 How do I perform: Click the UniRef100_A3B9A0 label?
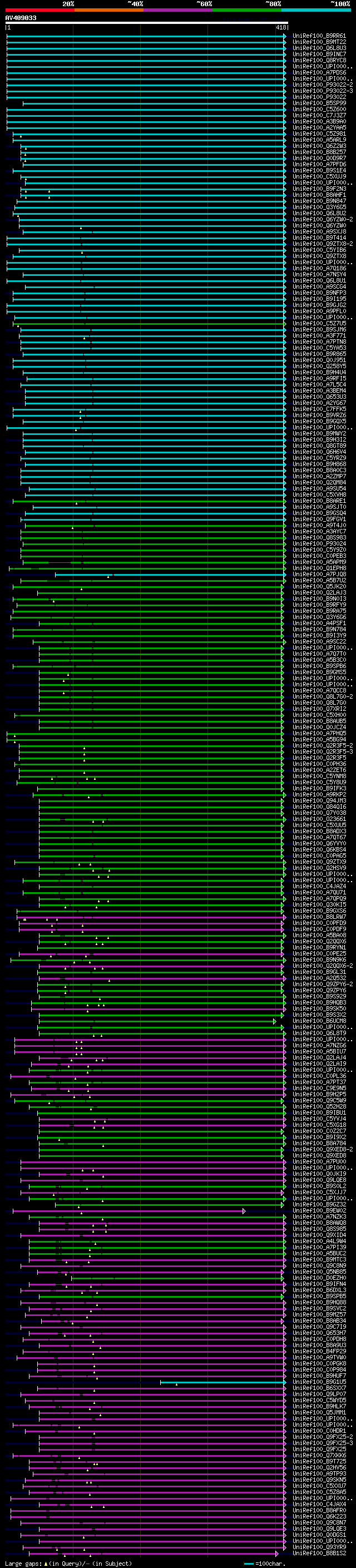pos(319,121)
